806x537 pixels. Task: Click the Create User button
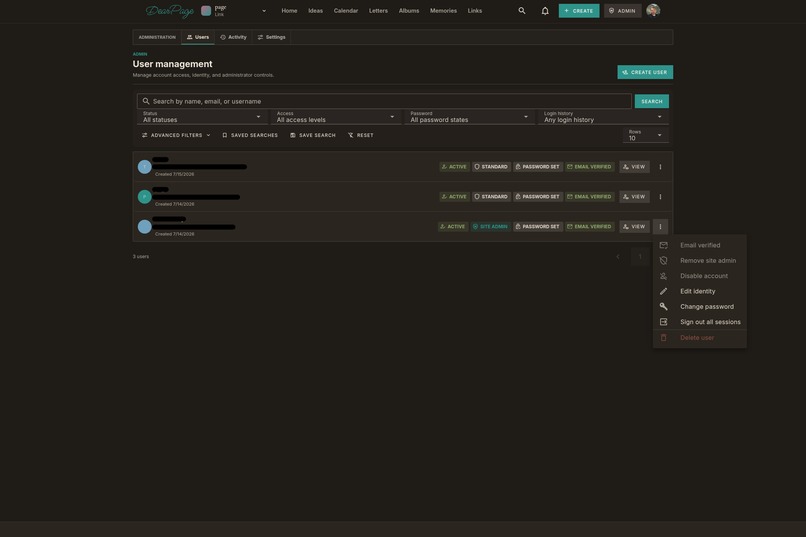click(x=645, y=72)
